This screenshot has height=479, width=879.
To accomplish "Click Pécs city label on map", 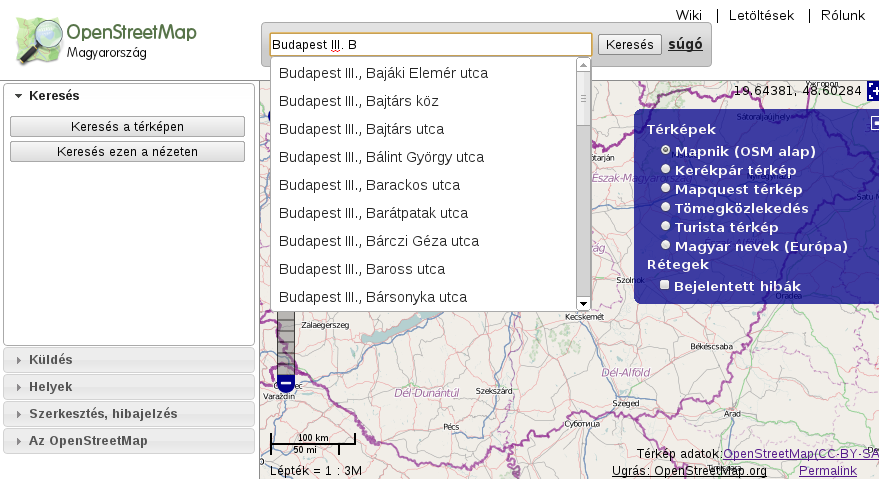I will coord(451,427).
